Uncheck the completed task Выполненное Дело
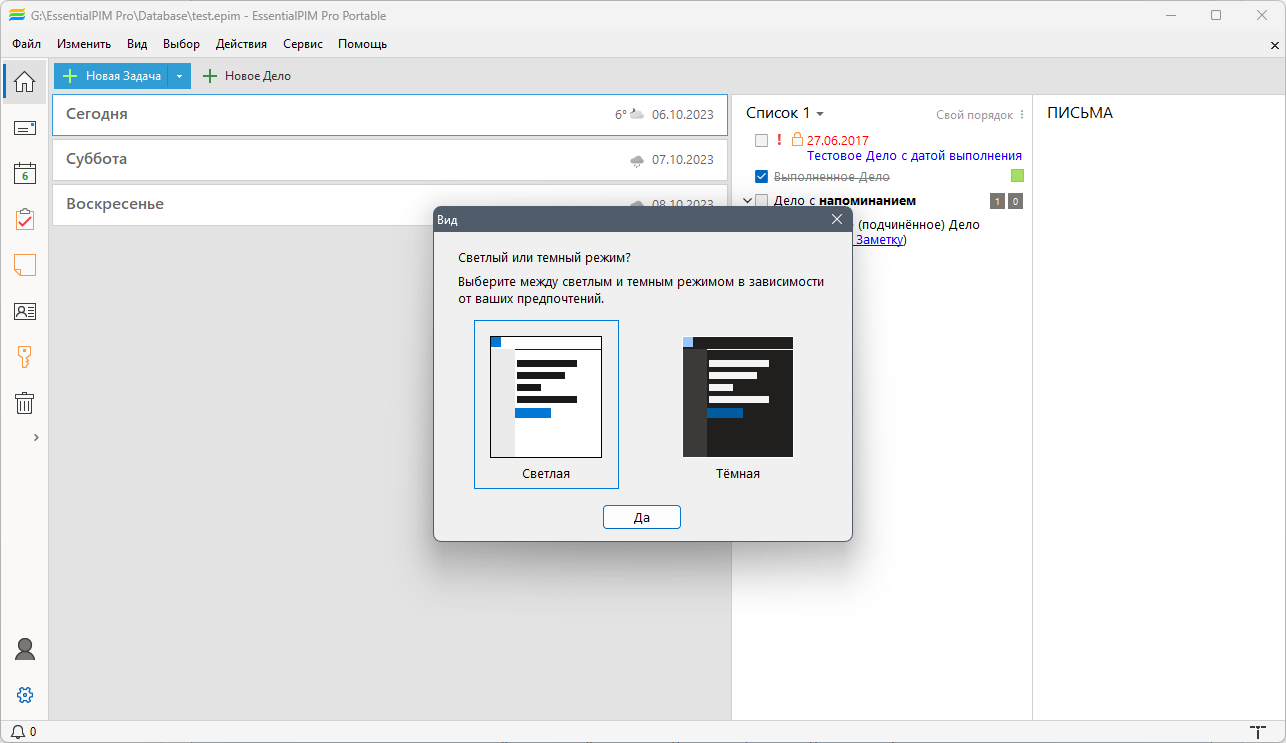 tap(761, 177)
